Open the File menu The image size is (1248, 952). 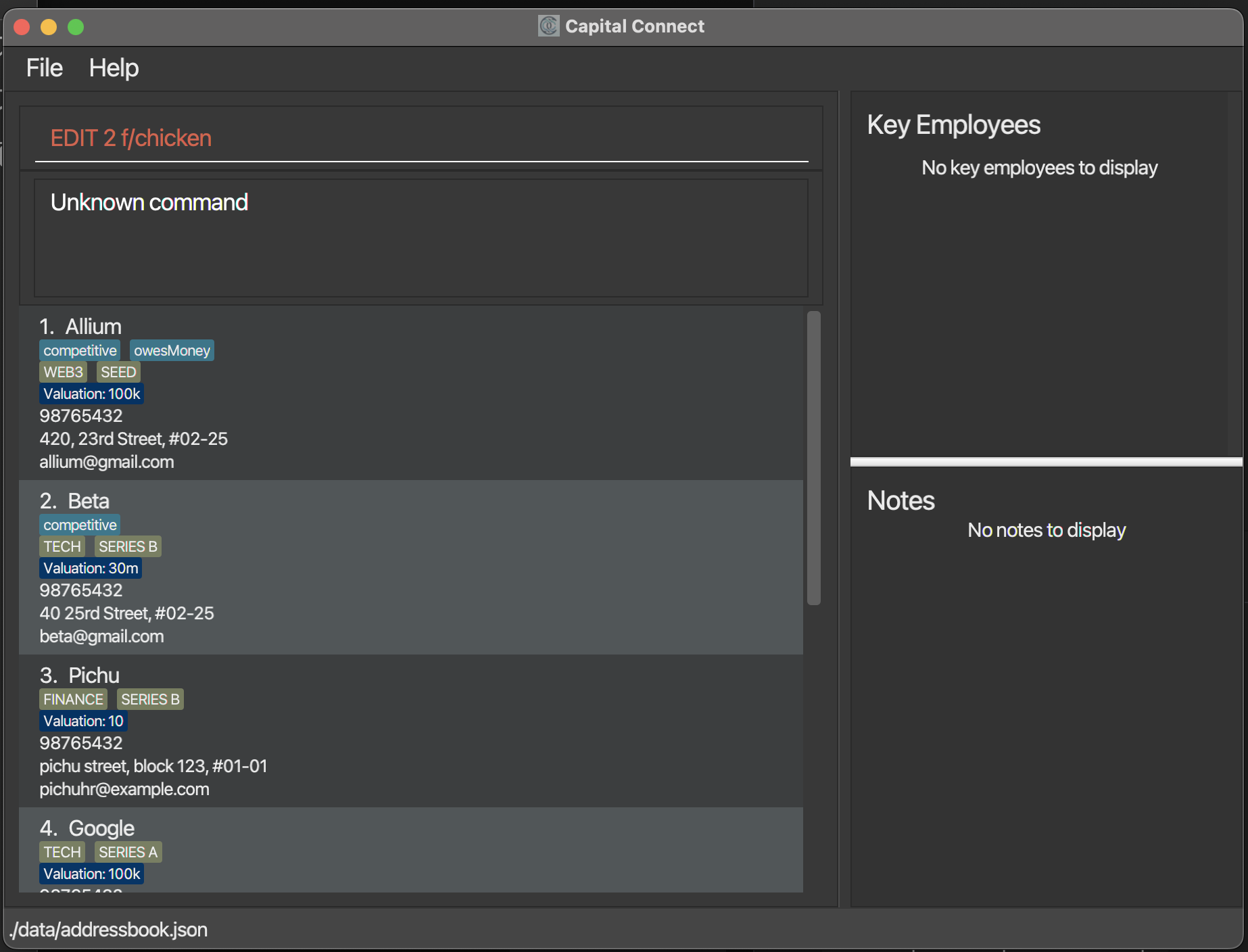[45, 68]
